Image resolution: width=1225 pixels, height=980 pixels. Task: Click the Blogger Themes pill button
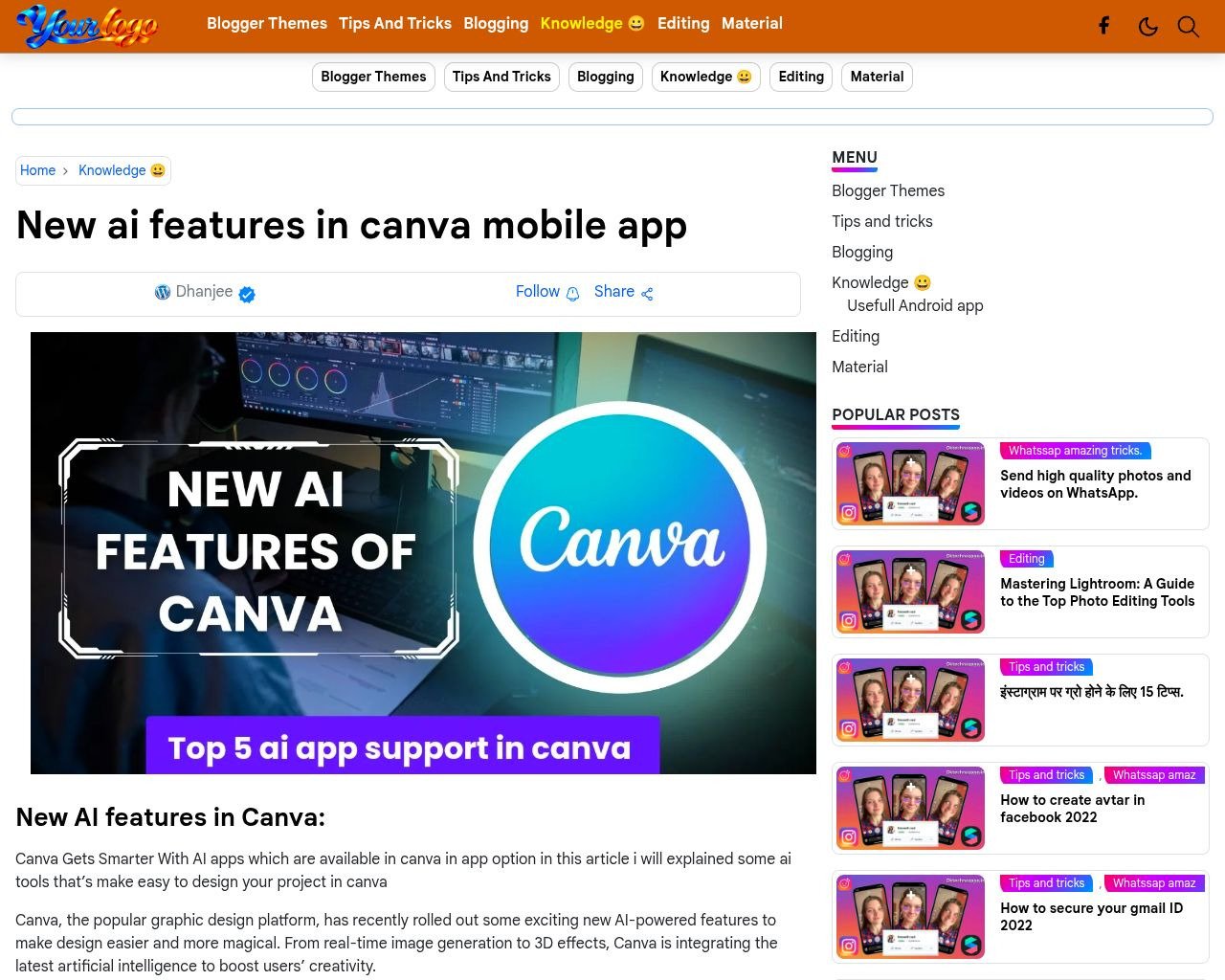coord(373,77)
